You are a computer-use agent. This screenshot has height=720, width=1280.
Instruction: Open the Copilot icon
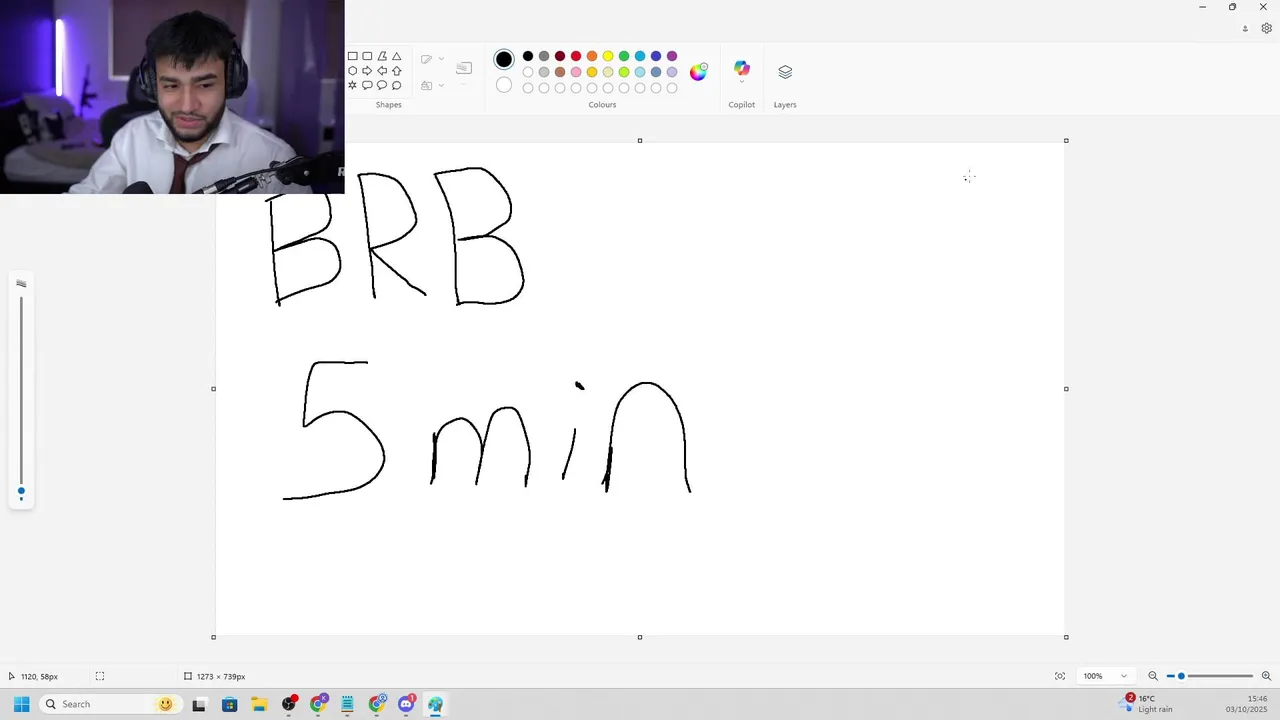click(x=741, y=68)
